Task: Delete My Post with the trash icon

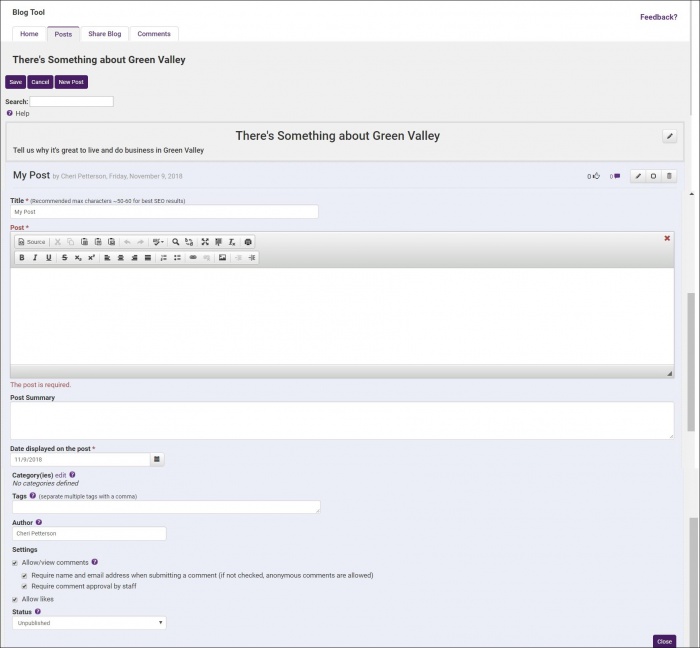Action: click(669, 176)
